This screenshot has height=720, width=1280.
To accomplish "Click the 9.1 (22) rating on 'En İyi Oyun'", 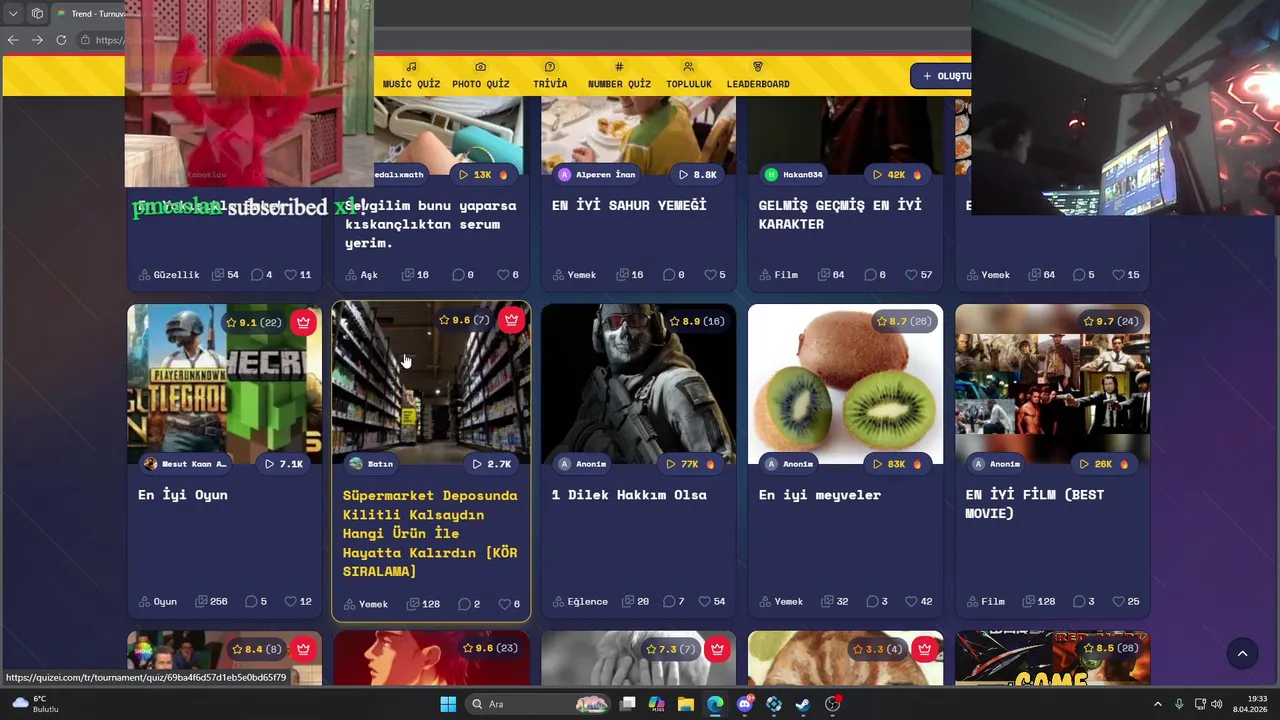I will pyautogui.click(x=254, y=322).
